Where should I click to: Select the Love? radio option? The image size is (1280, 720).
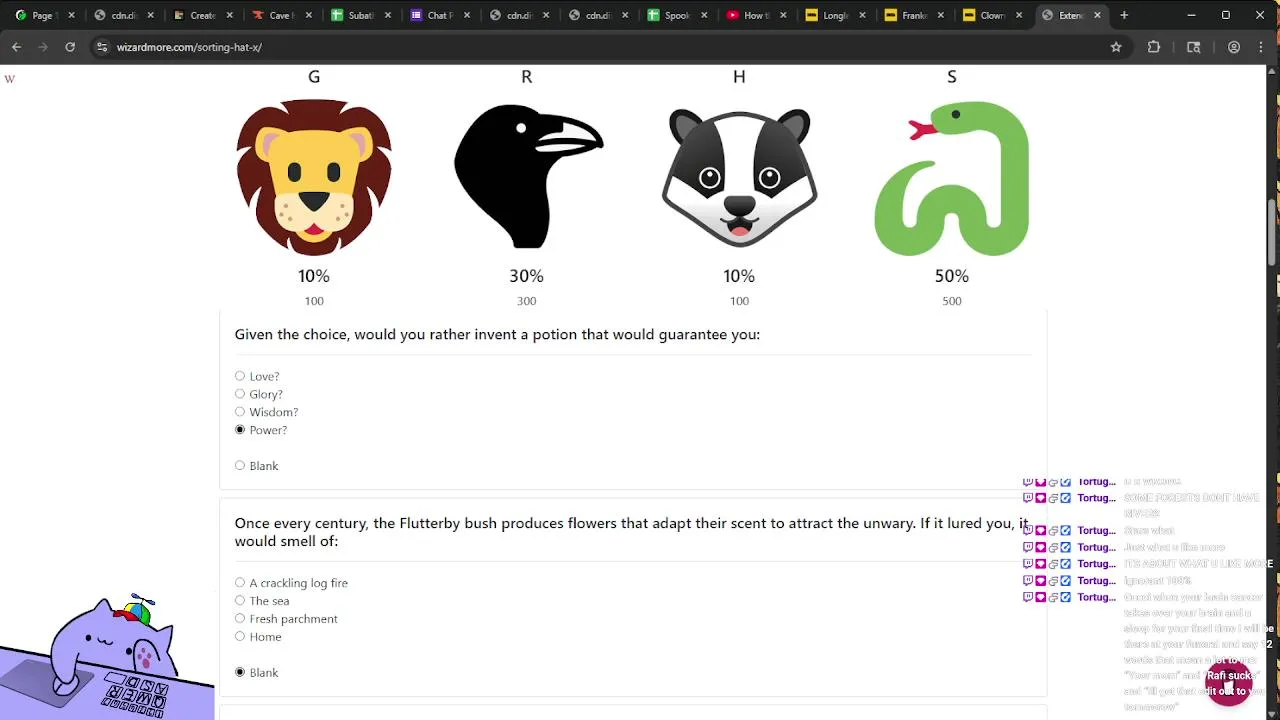pyautogui.click(x=240, y=376)
